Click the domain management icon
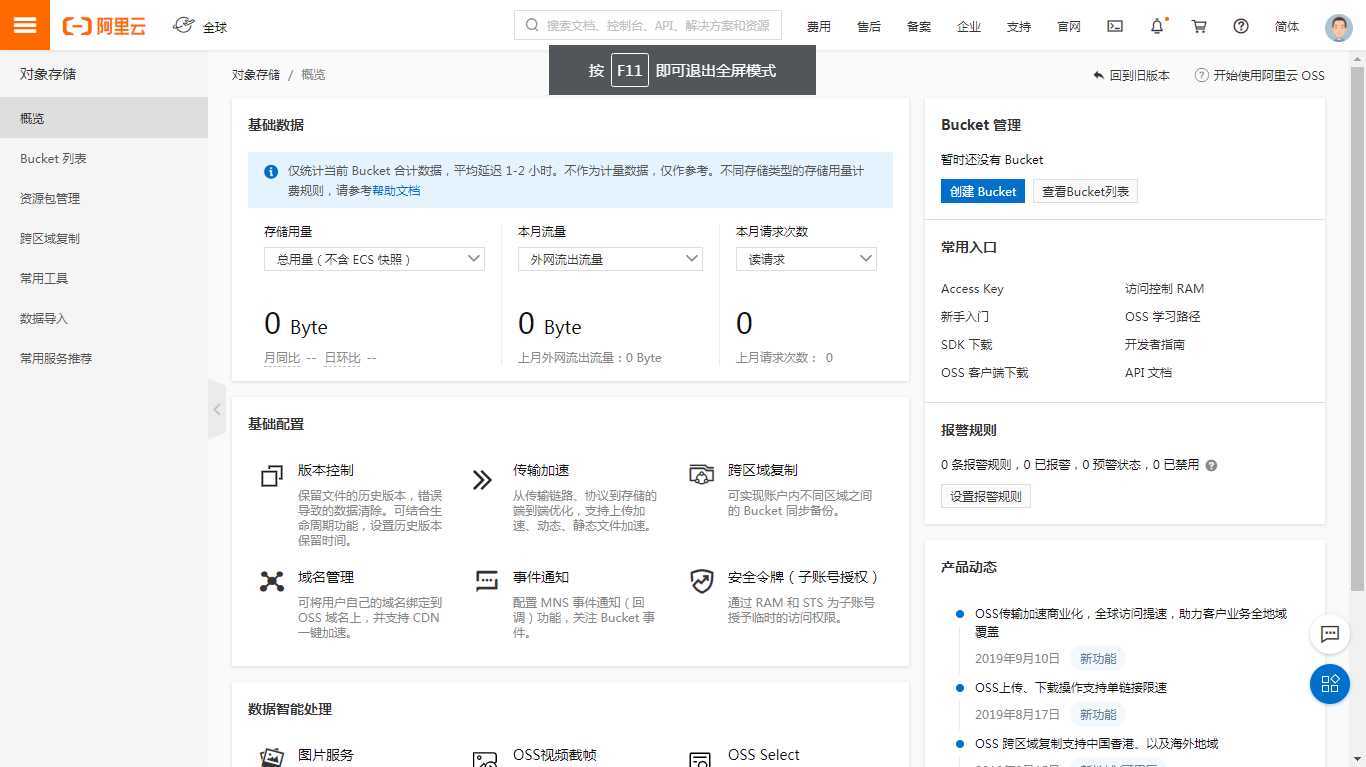This screenshot has height=767, width=1366. point(272,581)
